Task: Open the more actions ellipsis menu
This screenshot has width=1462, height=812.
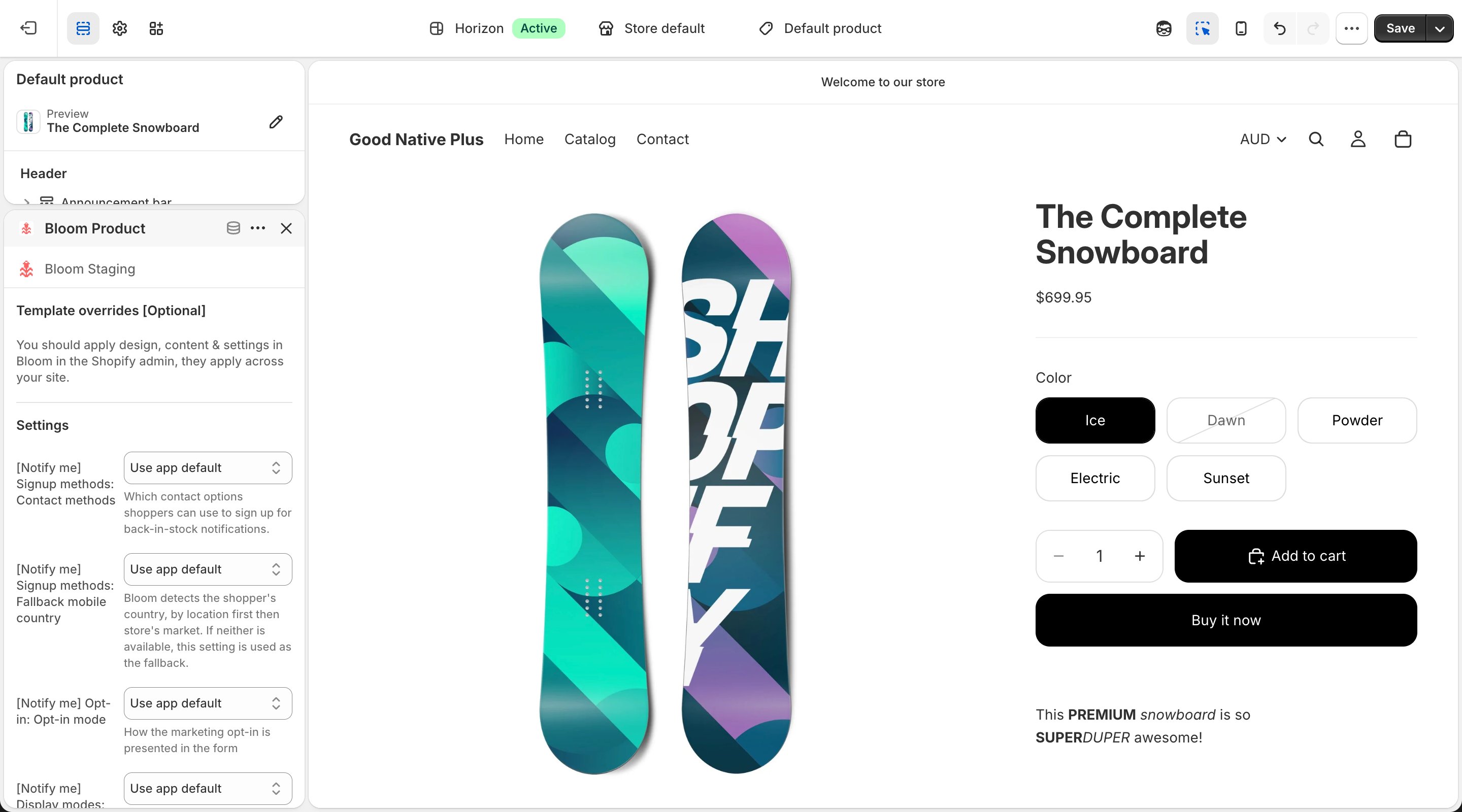Action: (1351, 28)
